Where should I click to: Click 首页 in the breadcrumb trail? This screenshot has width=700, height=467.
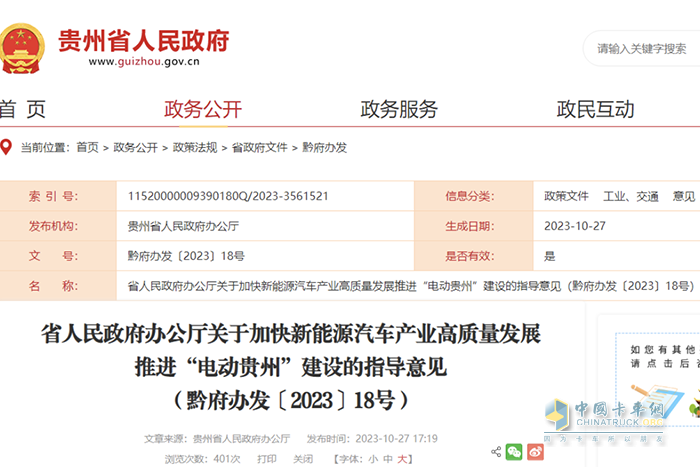point(87,147)
